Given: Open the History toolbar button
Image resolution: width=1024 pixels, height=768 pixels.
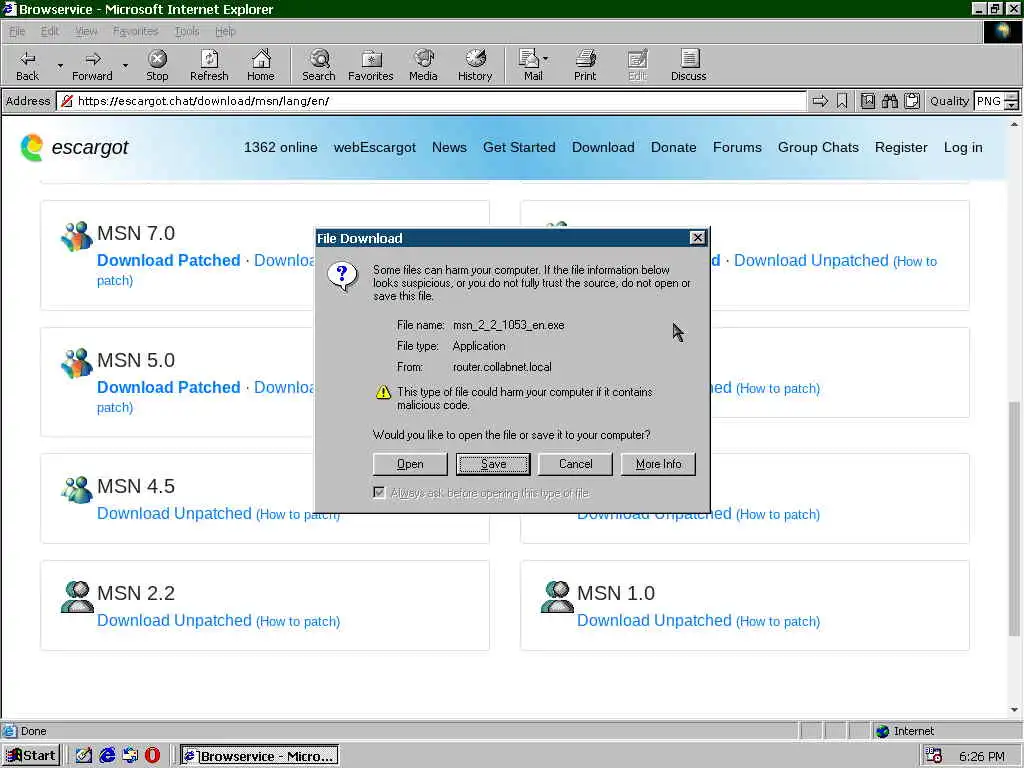Looking at the screenshot, I should pyautogui.click(x=475, y=65).
